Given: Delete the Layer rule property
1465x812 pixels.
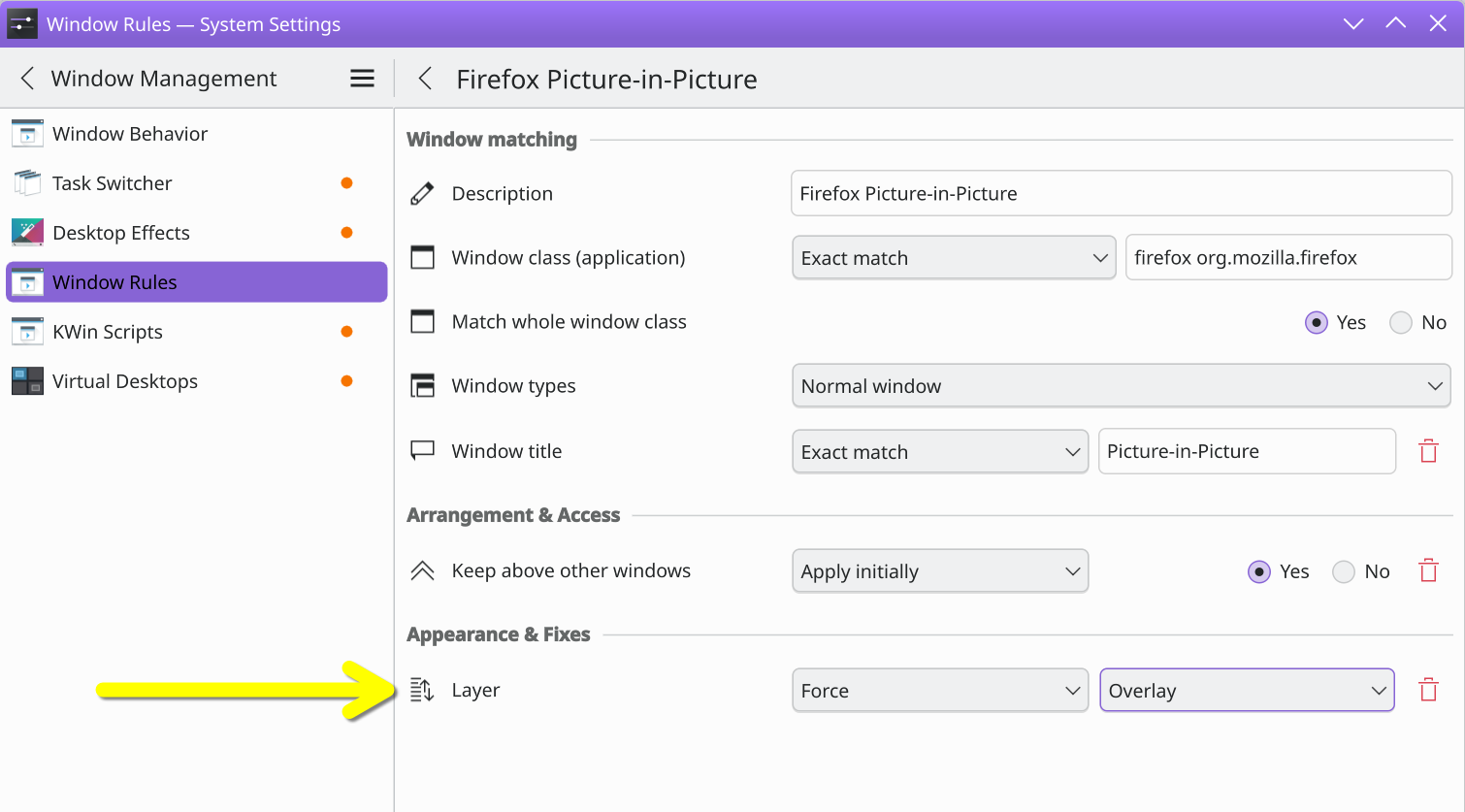Looking at the screenshot, I should 1428,690.
